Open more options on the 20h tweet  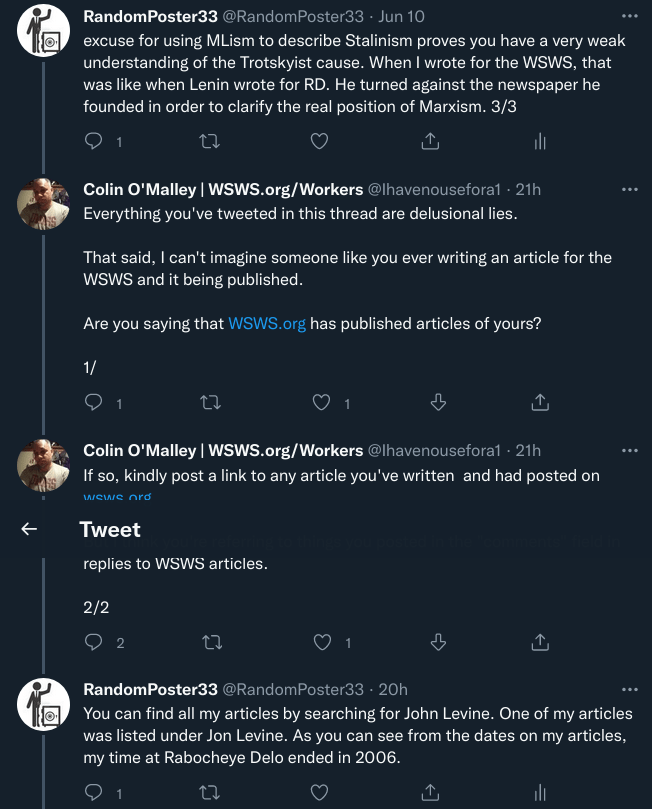(629, 690)
